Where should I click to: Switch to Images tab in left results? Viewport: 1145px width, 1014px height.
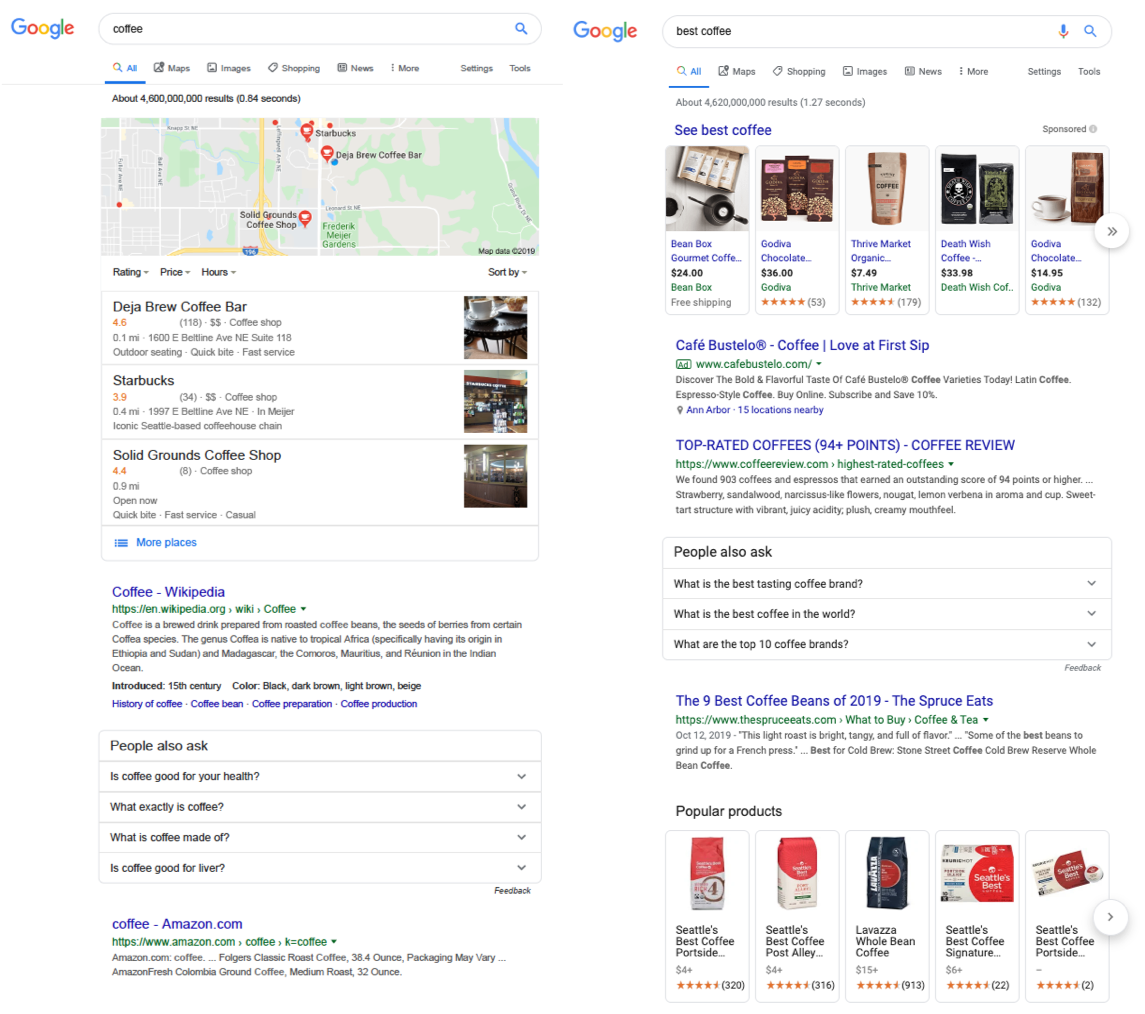point(229,68)
